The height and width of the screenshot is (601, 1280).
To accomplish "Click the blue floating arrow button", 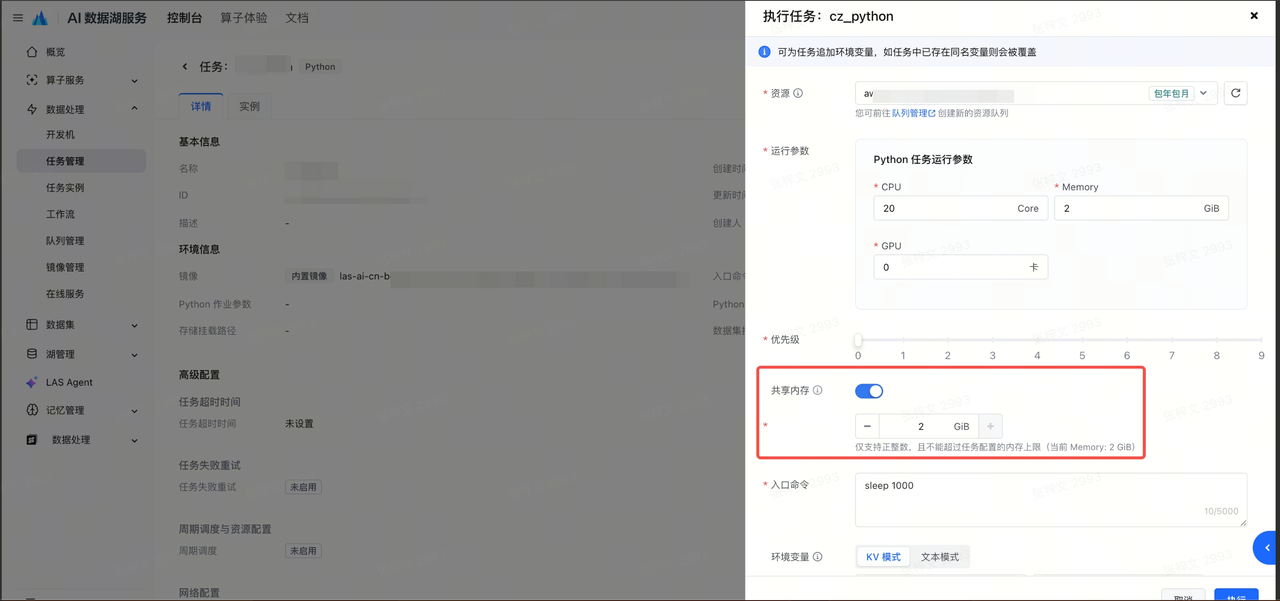I will pos(1266,548).
